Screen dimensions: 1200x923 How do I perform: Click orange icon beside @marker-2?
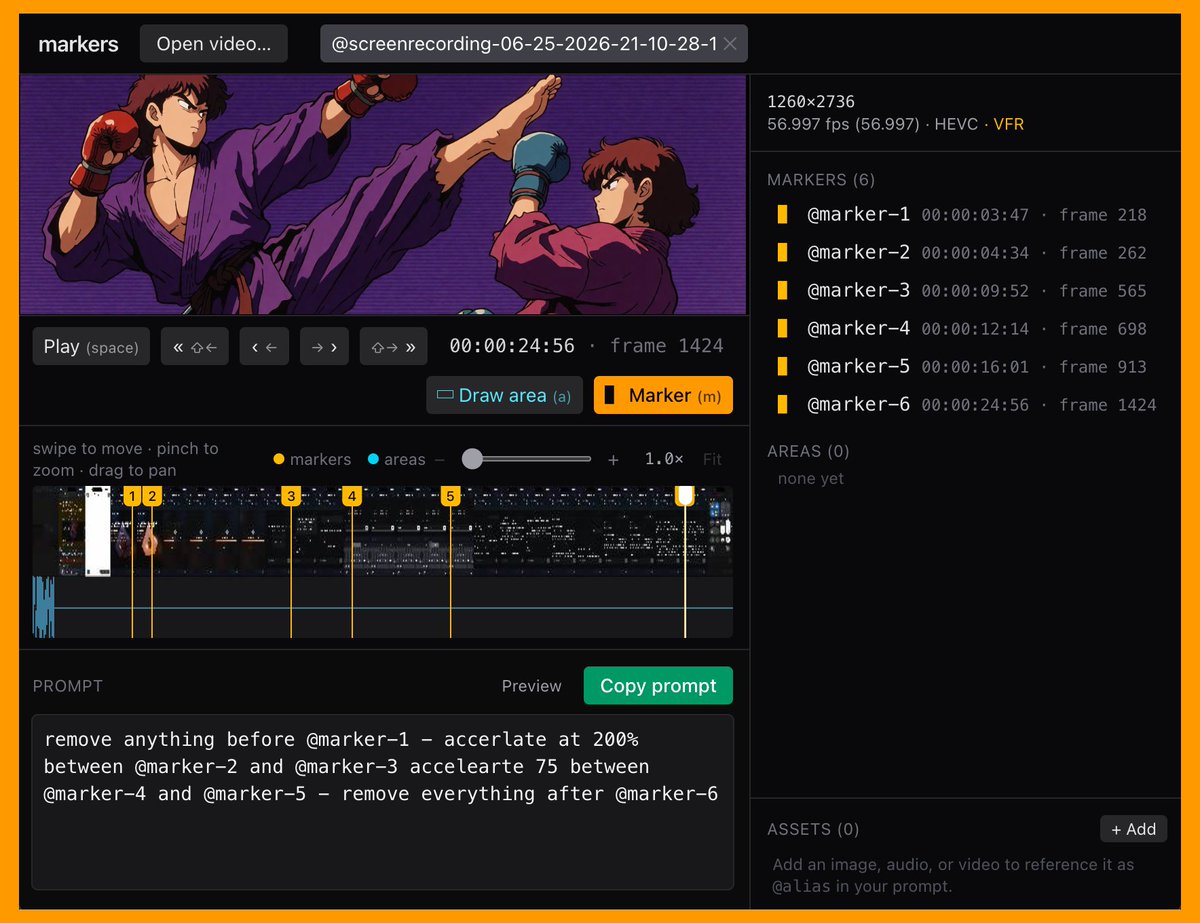click(783, 253)
